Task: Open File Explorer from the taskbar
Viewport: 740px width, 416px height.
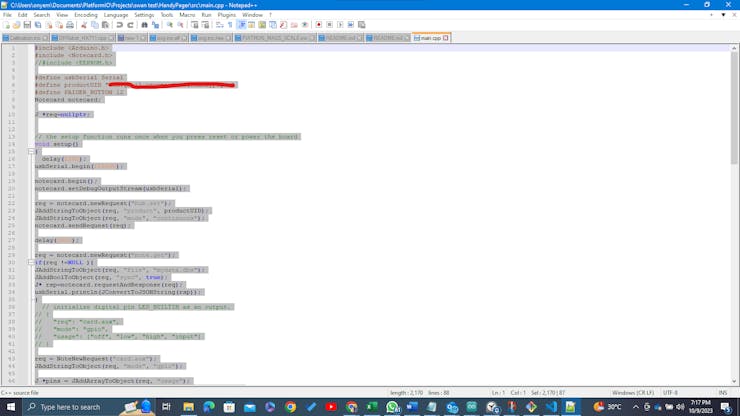Action: coord(189,407)
